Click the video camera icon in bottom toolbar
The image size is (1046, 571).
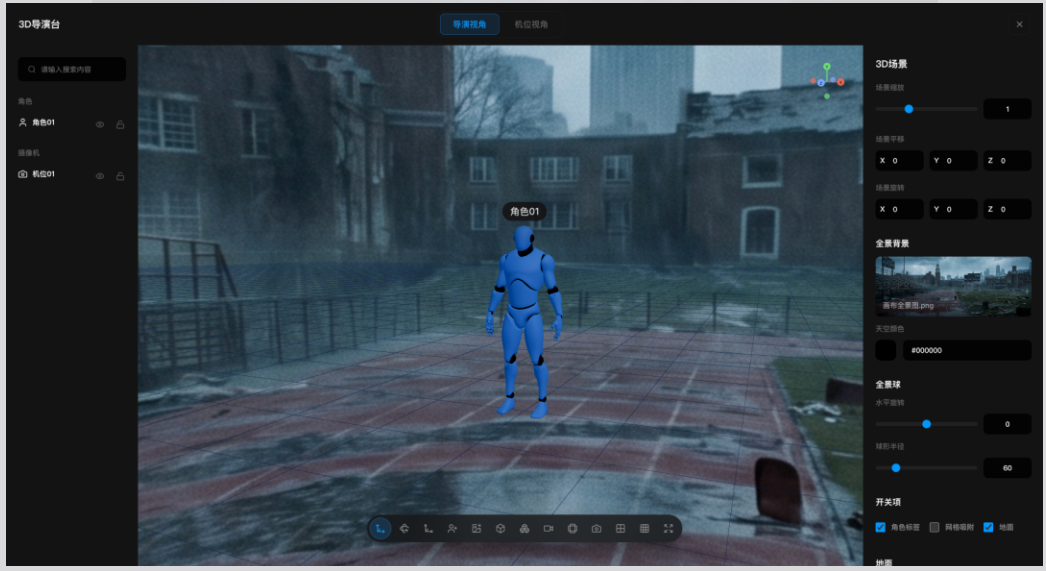coord(548,528)
